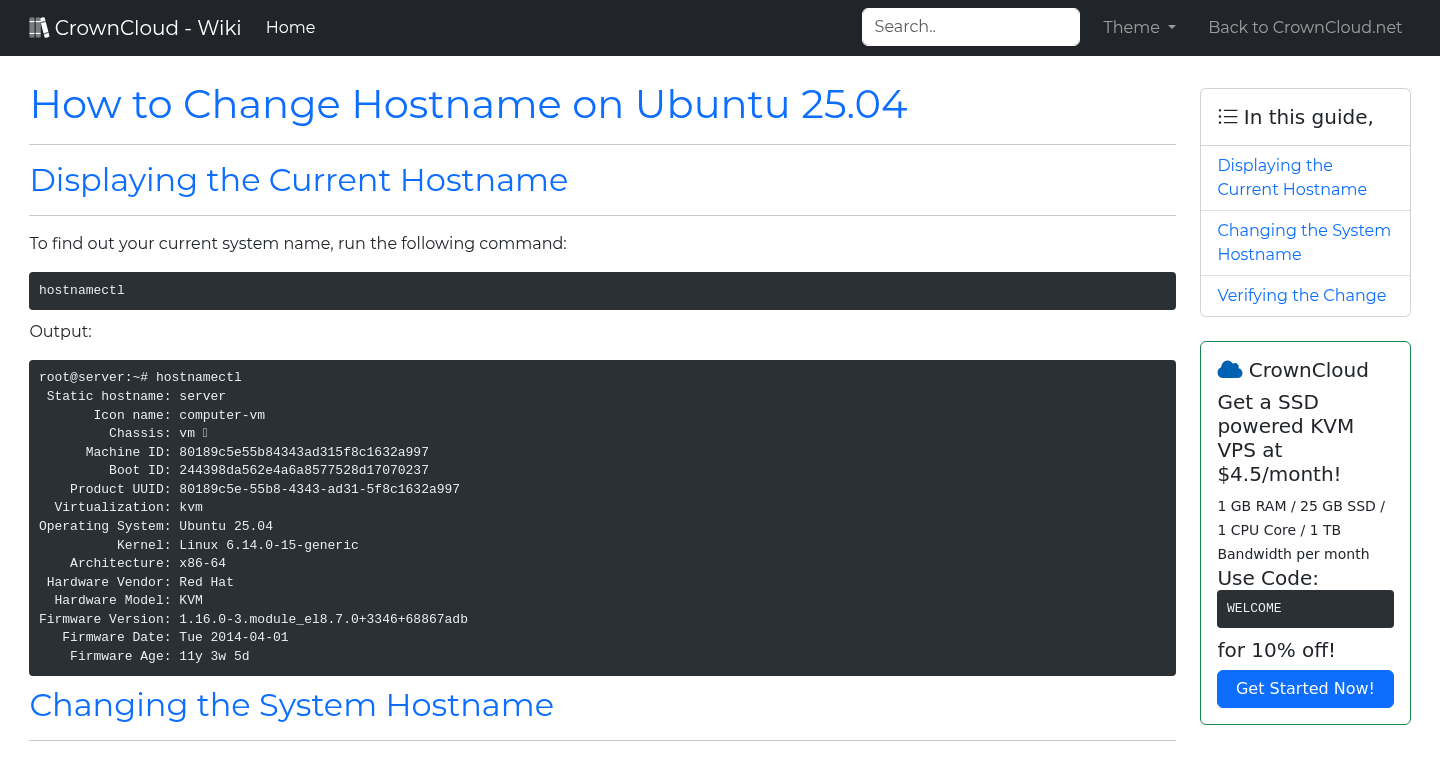The height and width of the screenshot is (761, 1440).
Task: Focus the Search input field
Action: click(x=970, y=27)
